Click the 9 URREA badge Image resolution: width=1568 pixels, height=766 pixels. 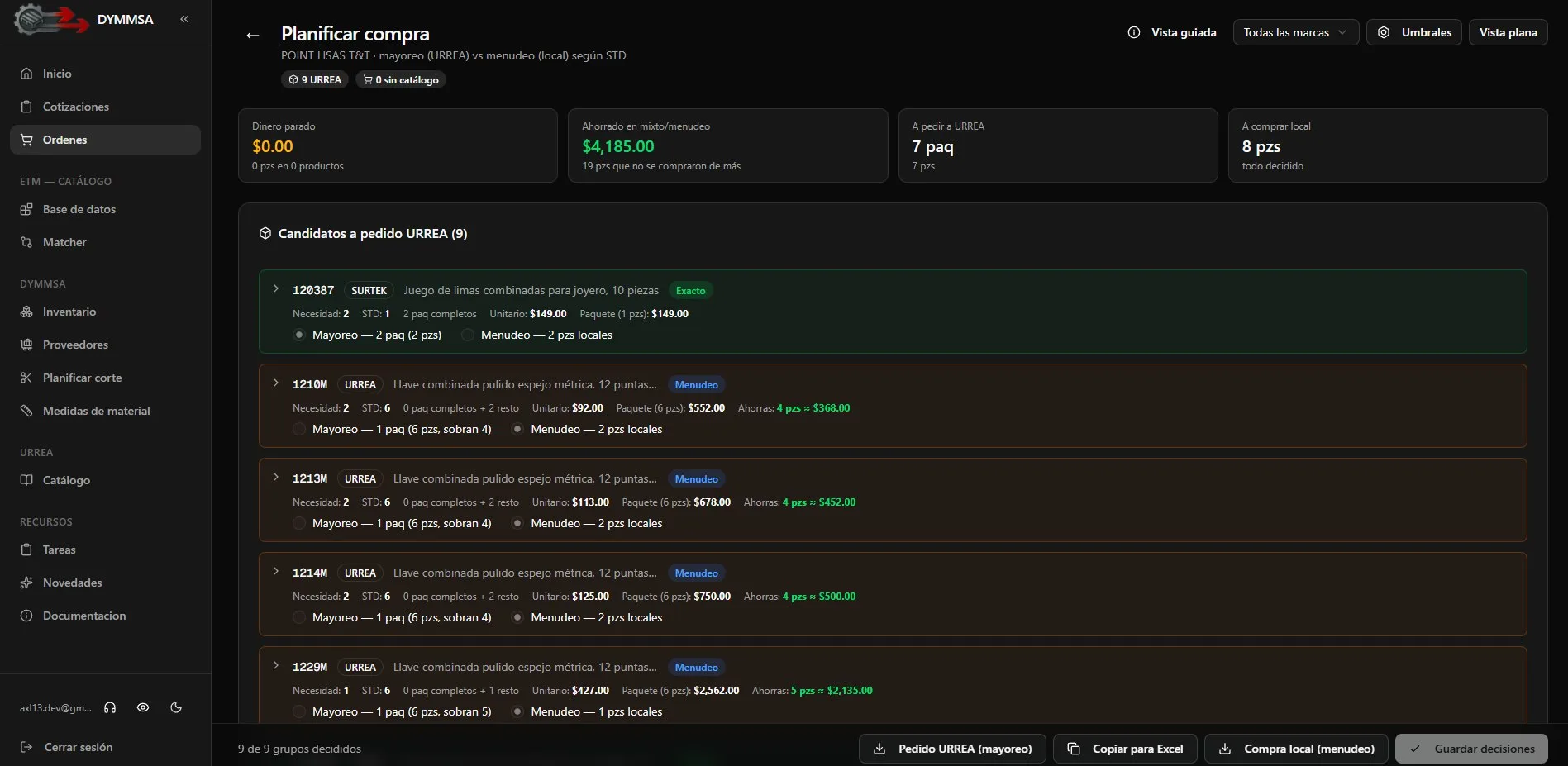click(315, 80)
